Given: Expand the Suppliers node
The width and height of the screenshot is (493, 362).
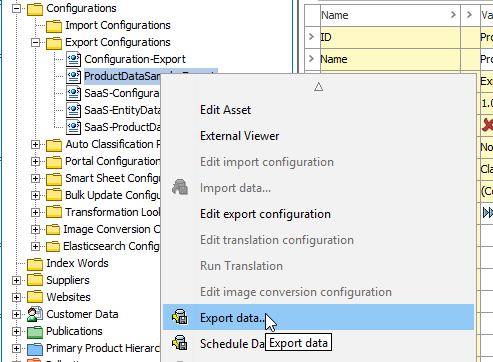Looking at the screenshot, I should (16, 280).
